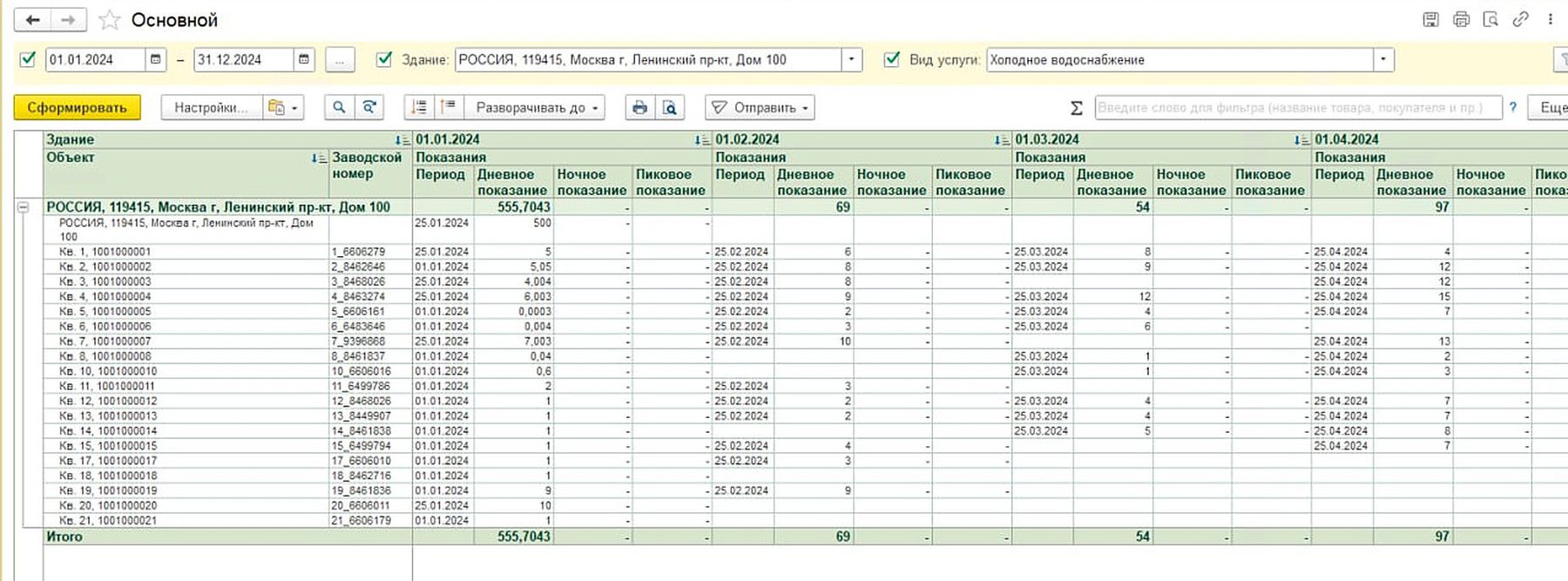
Task: Open calendar picker for start date 01.01.2024
Action: (156, 59)
